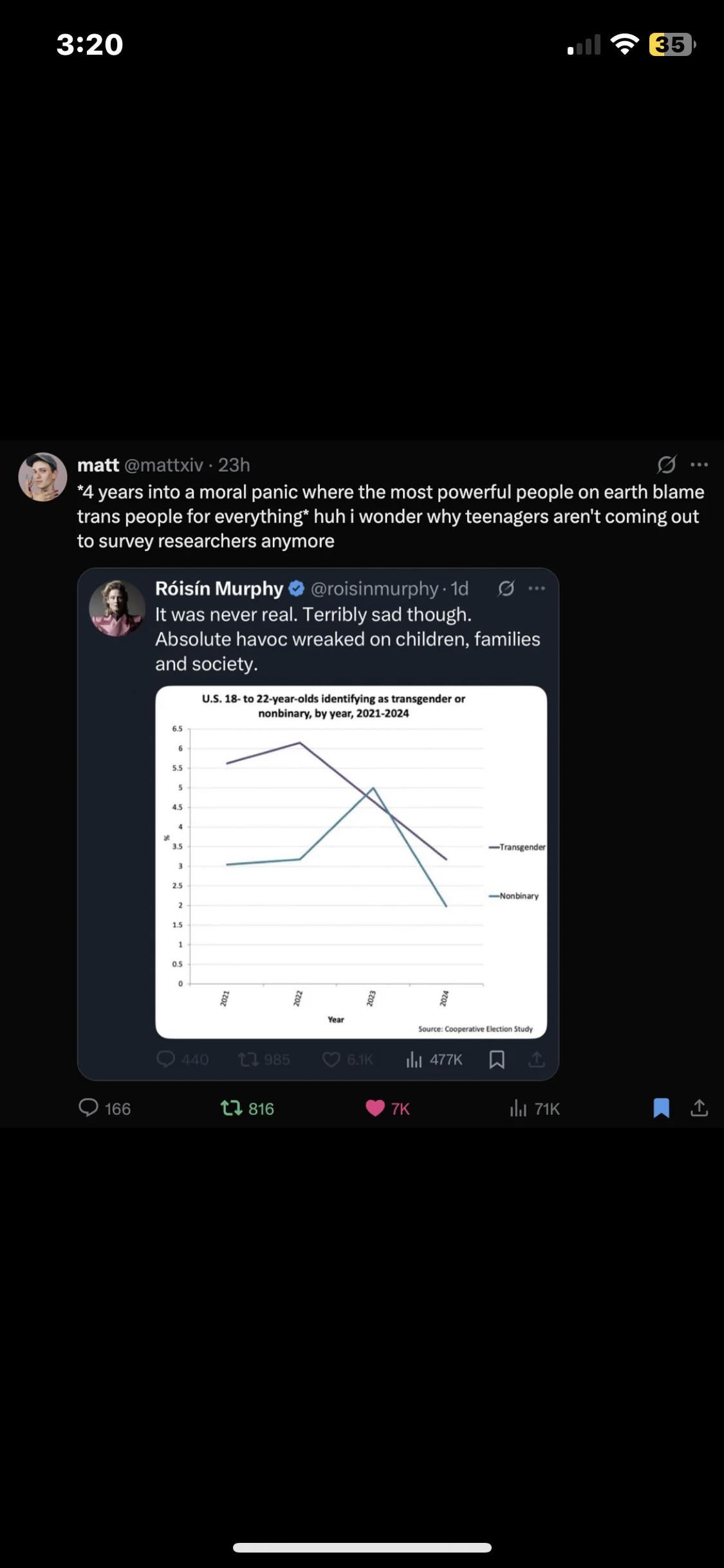Open Róisín Murphy's profile avatar

(x=117, y=608)
